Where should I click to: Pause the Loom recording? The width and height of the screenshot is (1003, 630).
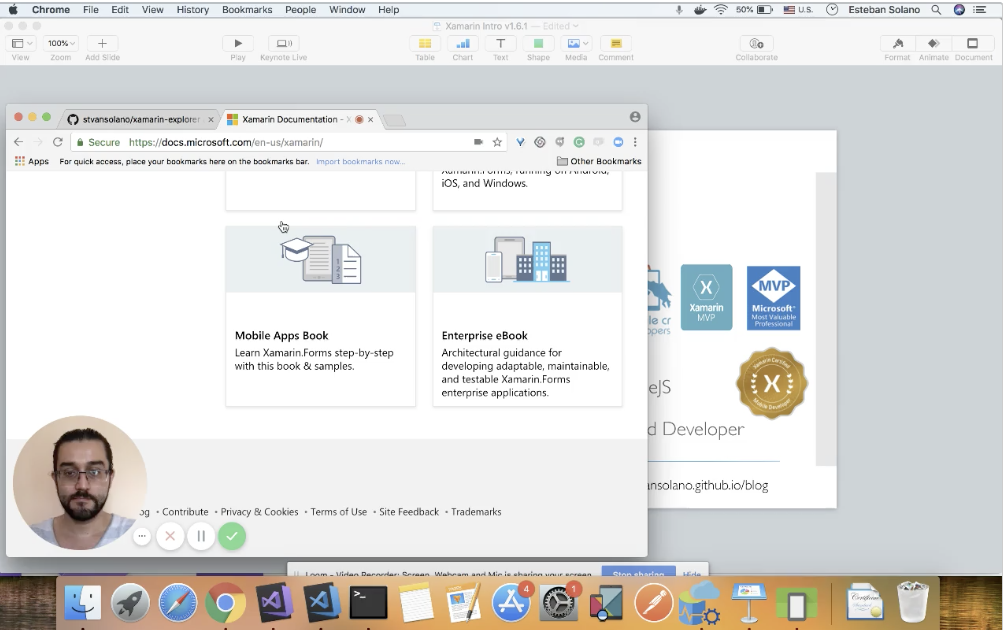pyautogui.click(x=200, y=536)
